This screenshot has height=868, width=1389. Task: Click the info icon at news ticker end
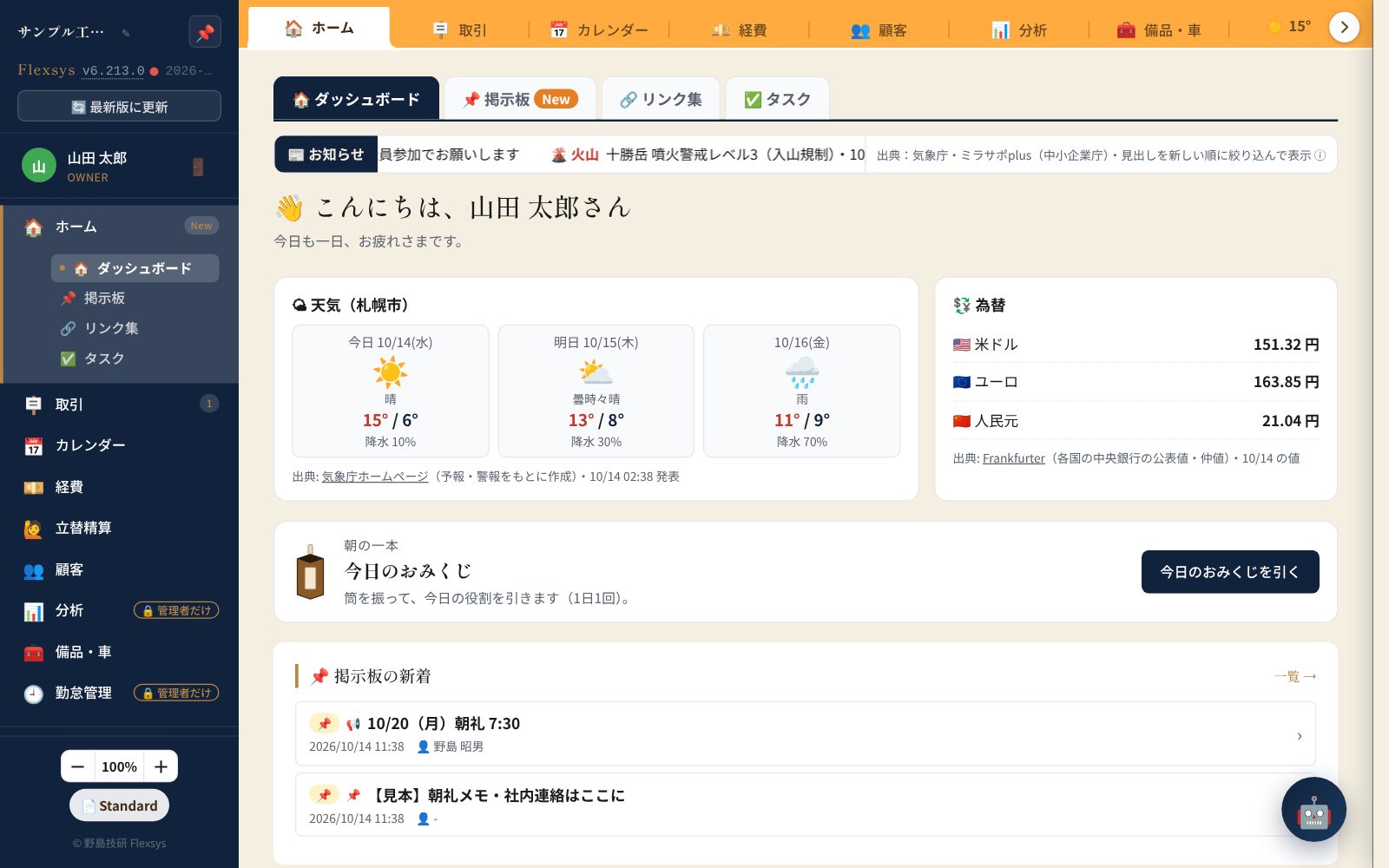point(1320,155)
